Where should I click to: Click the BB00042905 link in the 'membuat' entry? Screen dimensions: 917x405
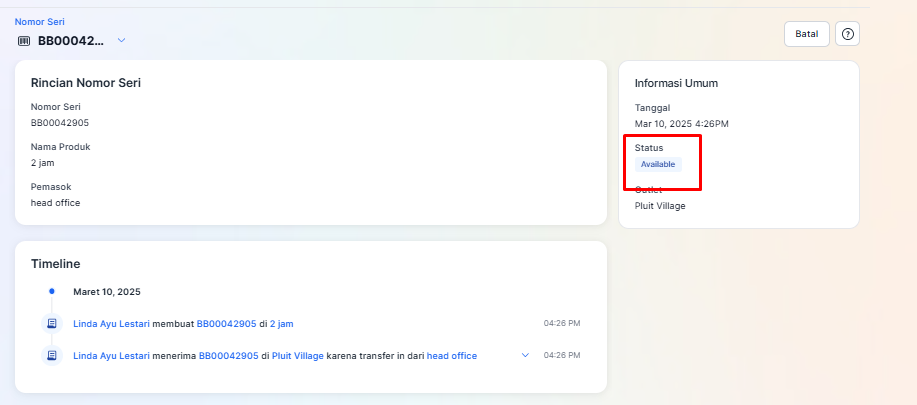click(x=226, y=324)
